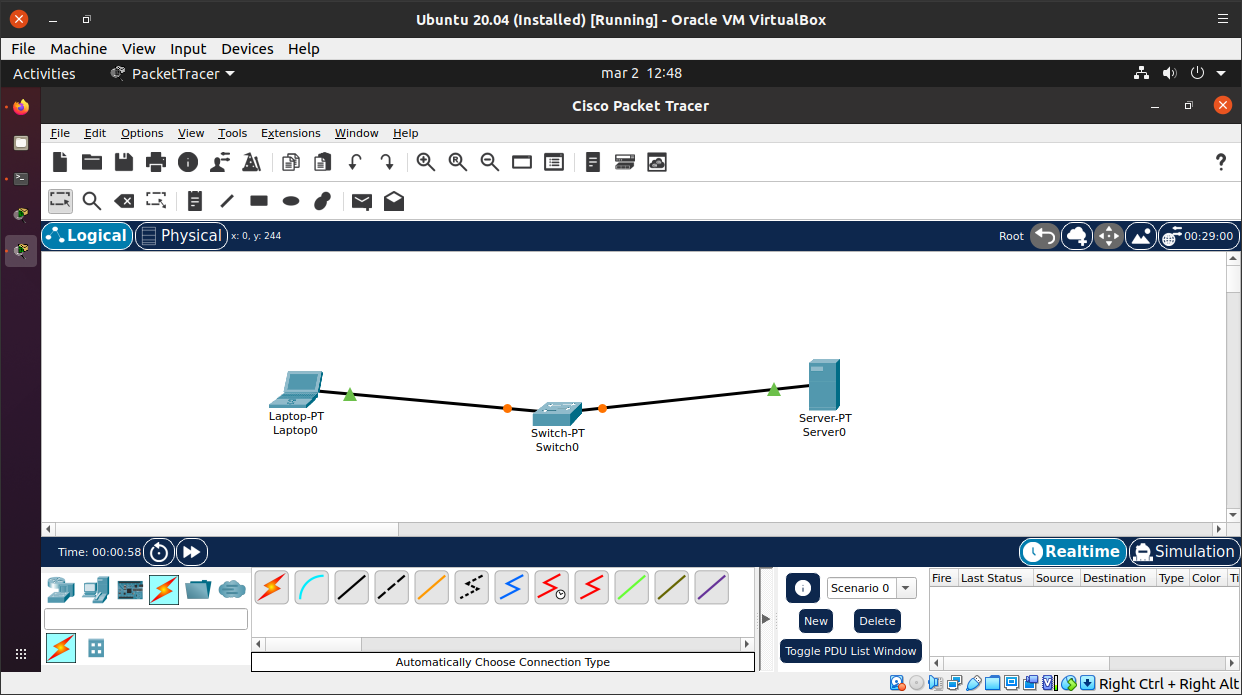Open the End Devices category

click(x=96, y=590)
